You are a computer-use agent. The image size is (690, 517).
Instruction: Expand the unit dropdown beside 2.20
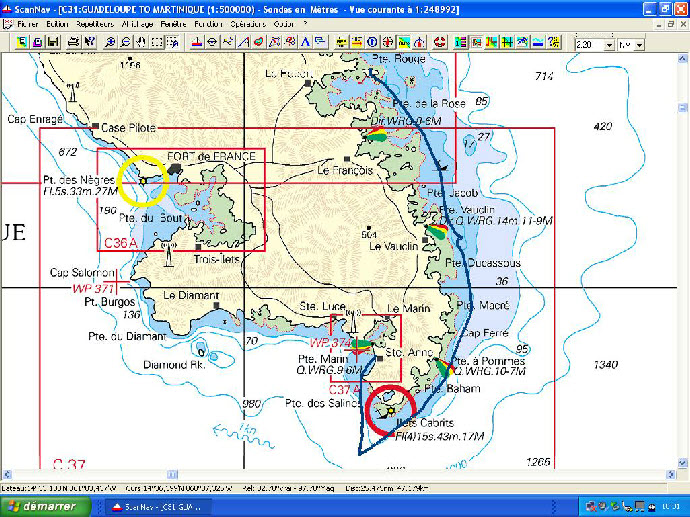click(x=638, y=44)
